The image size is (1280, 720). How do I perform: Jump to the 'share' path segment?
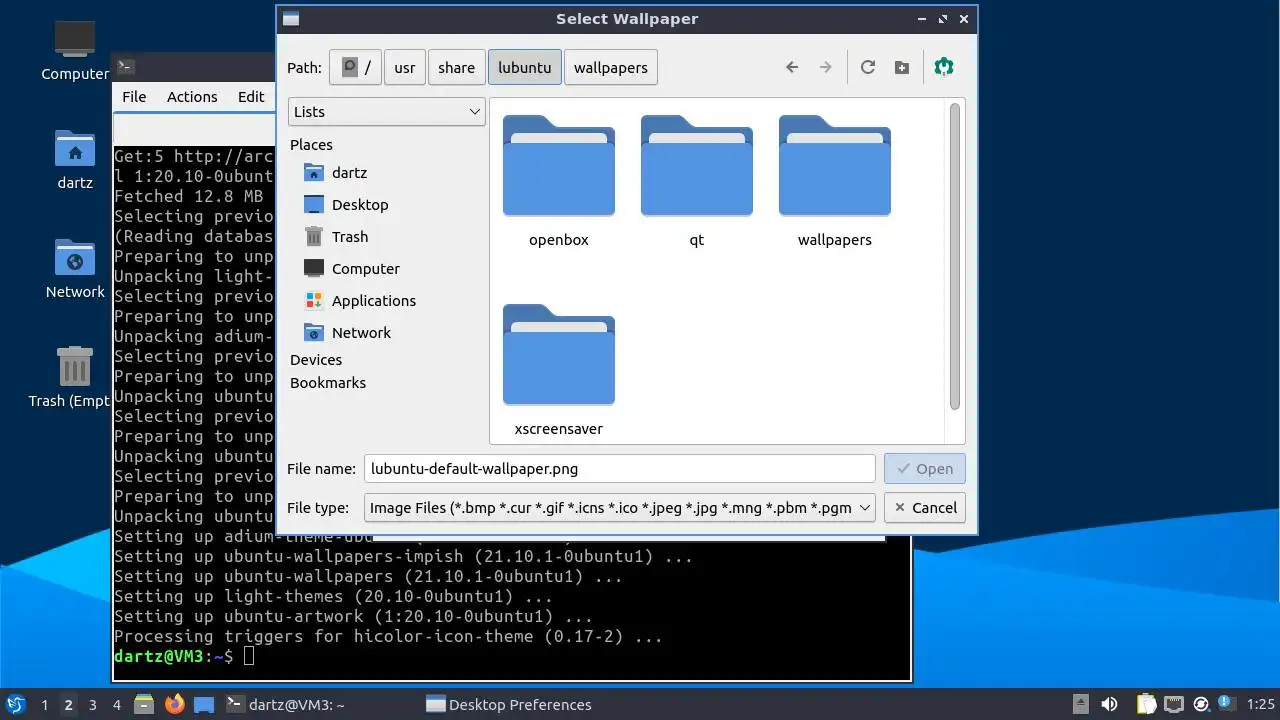pos(456,68)
